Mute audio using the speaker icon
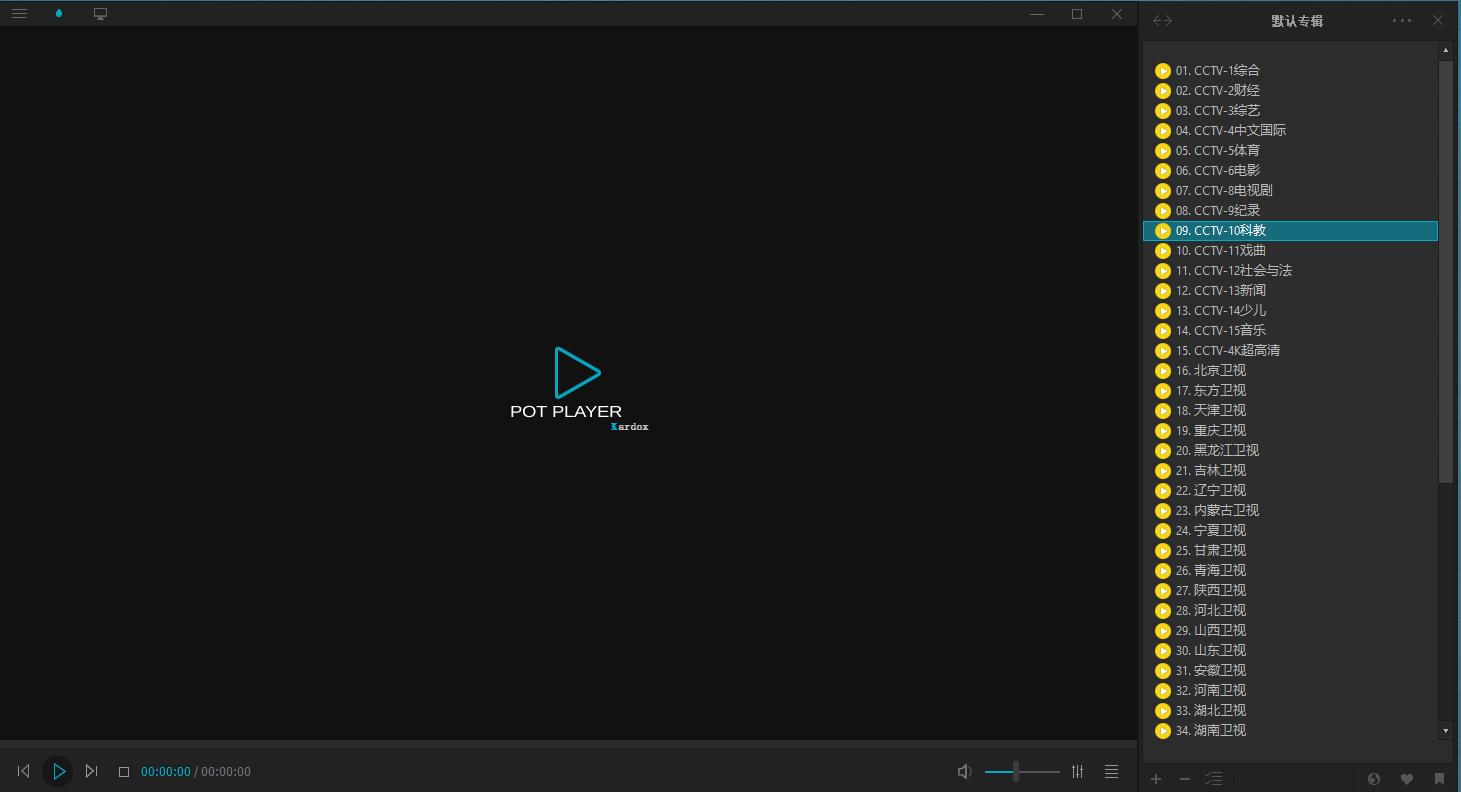 [964, 771]
